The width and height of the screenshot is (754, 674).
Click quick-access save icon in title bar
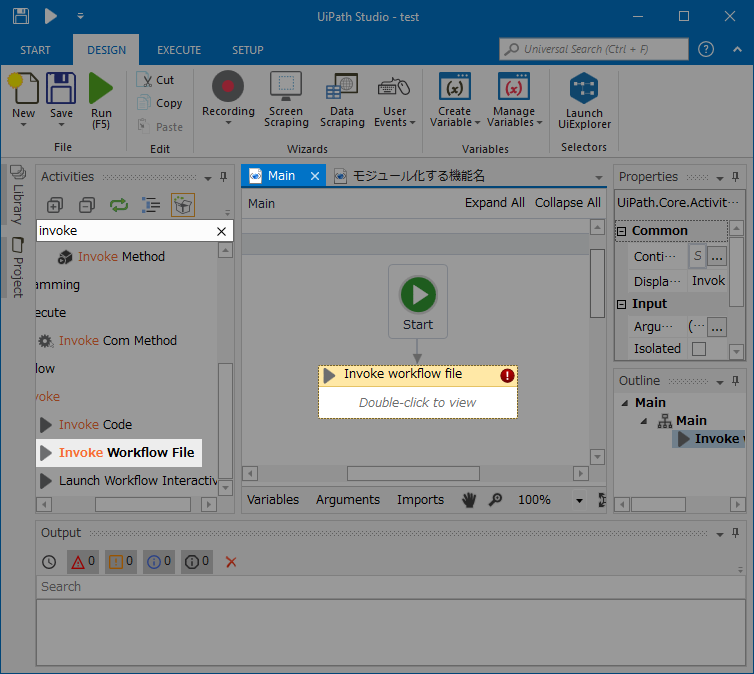tap(21, 16)
